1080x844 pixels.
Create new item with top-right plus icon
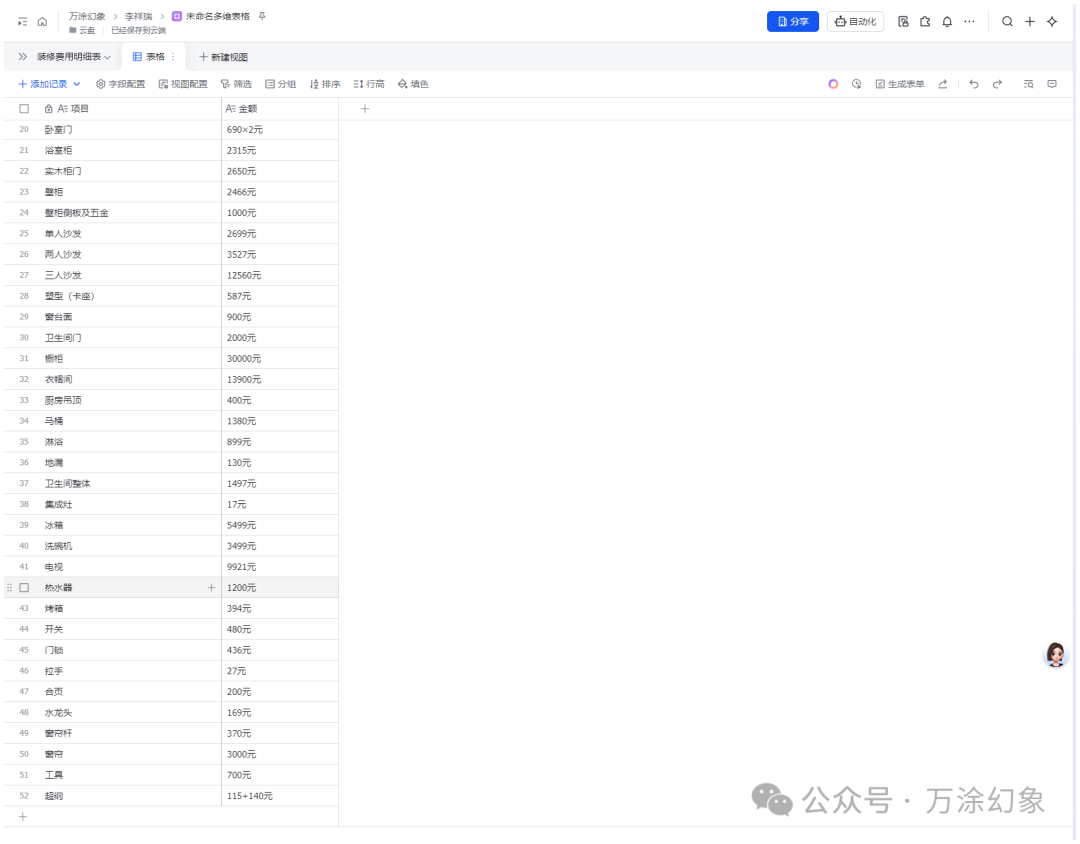[x=1030, y=22]
